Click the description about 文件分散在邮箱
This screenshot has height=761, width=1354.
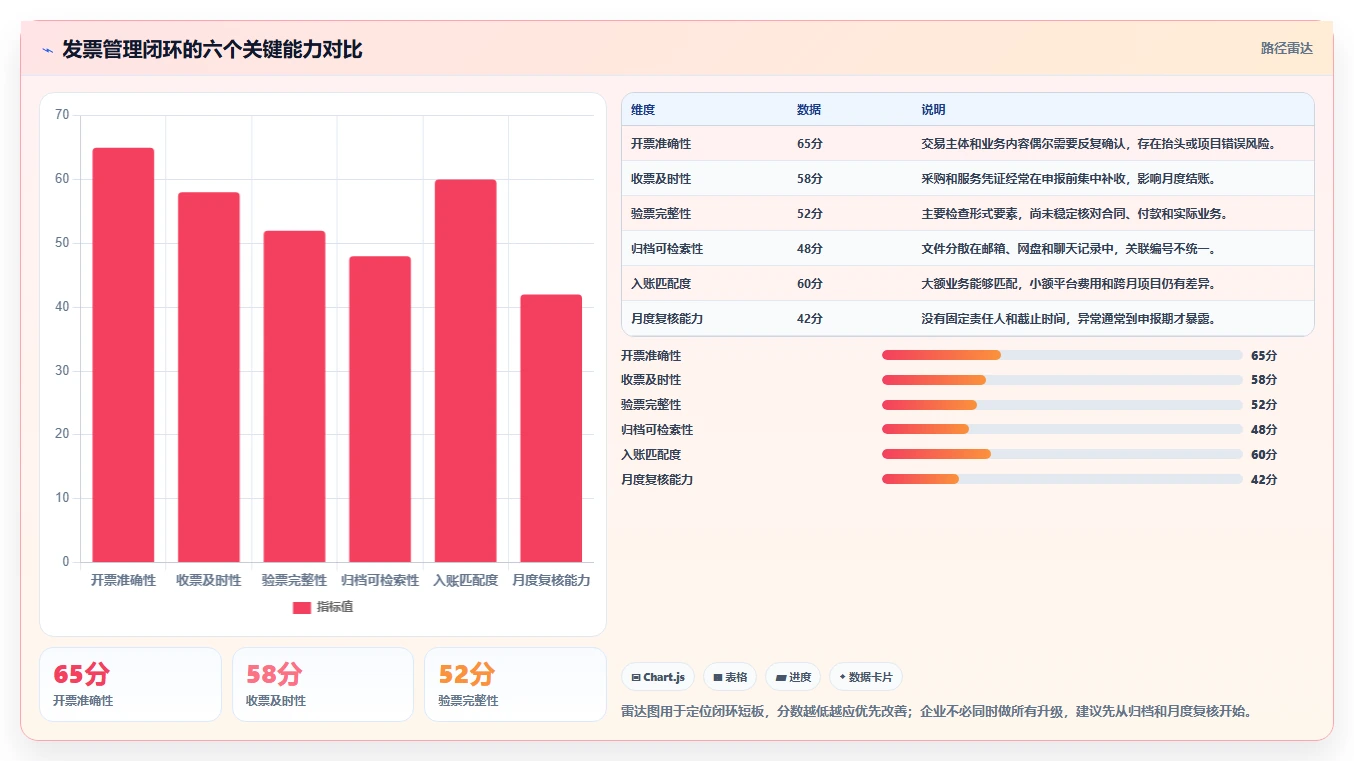pyautogui.click(x=1068, y=249)
